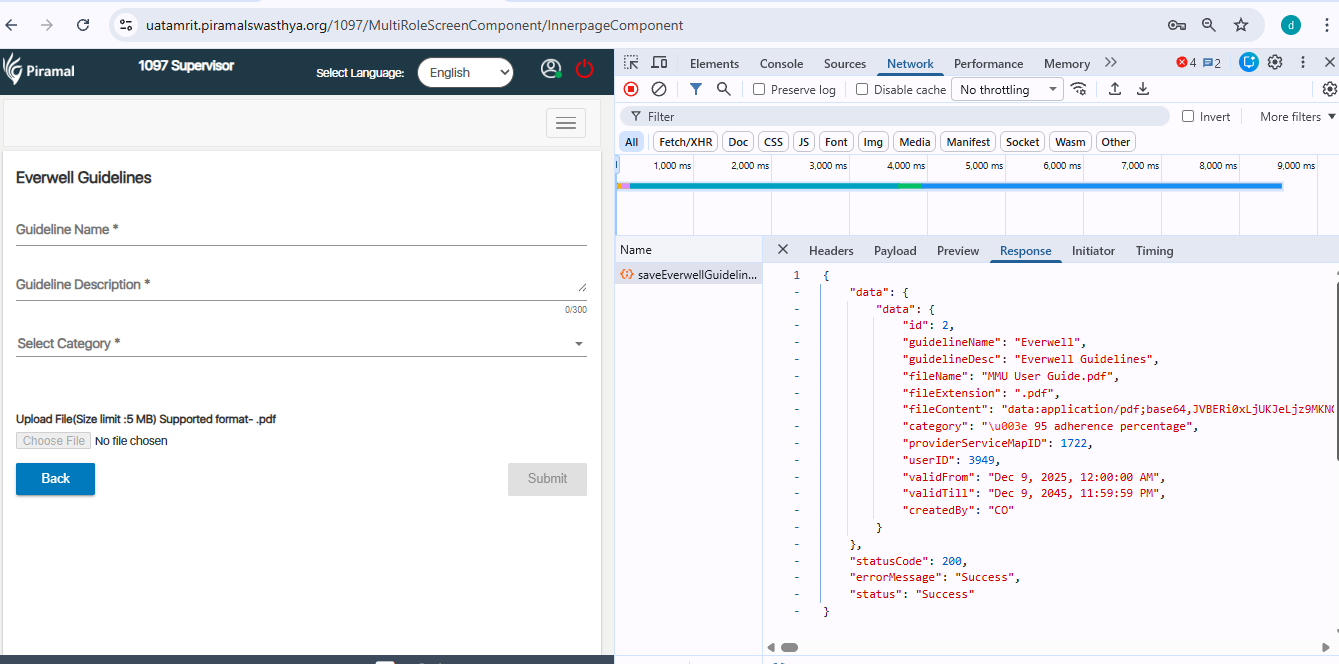1339x664 pixels.
Task: Click the red power logout icon
Action: click(x=585, y=70)
